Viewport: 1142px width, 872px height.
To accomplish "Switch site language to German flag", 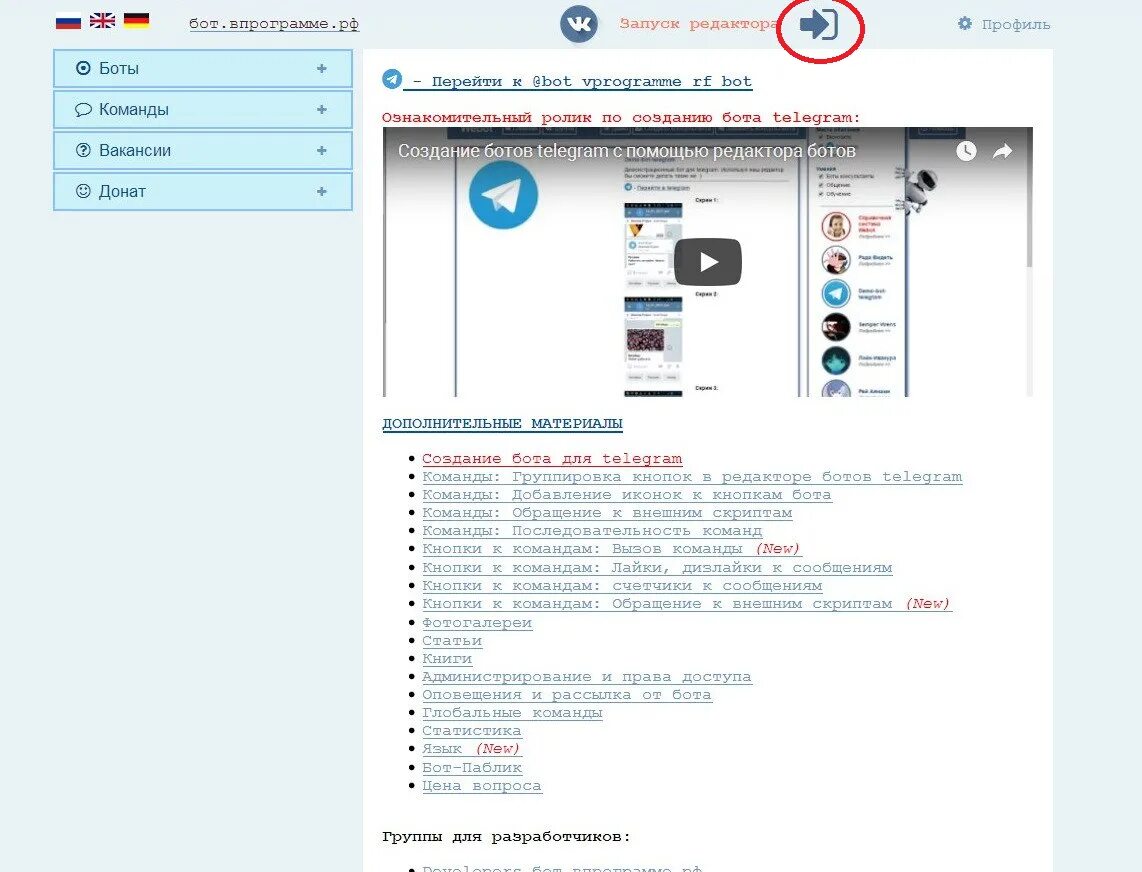I will (136, 20).
